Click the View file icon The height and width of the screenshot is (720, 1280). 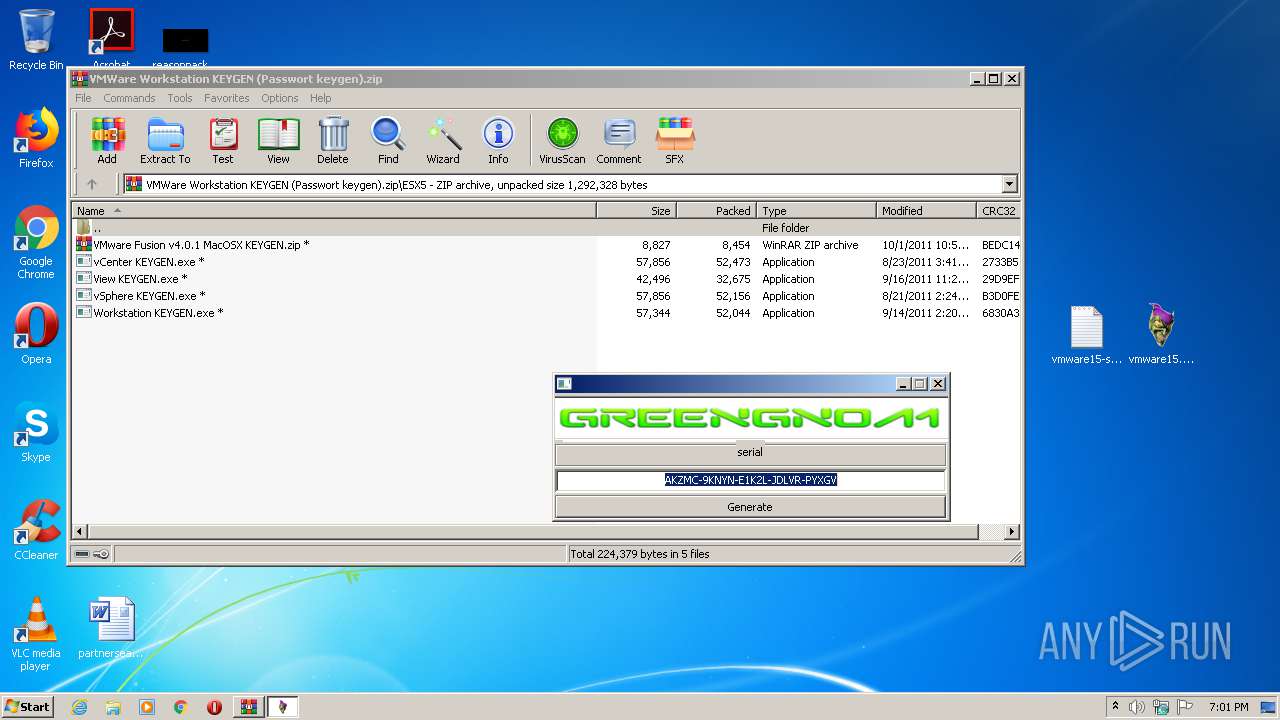278,140
